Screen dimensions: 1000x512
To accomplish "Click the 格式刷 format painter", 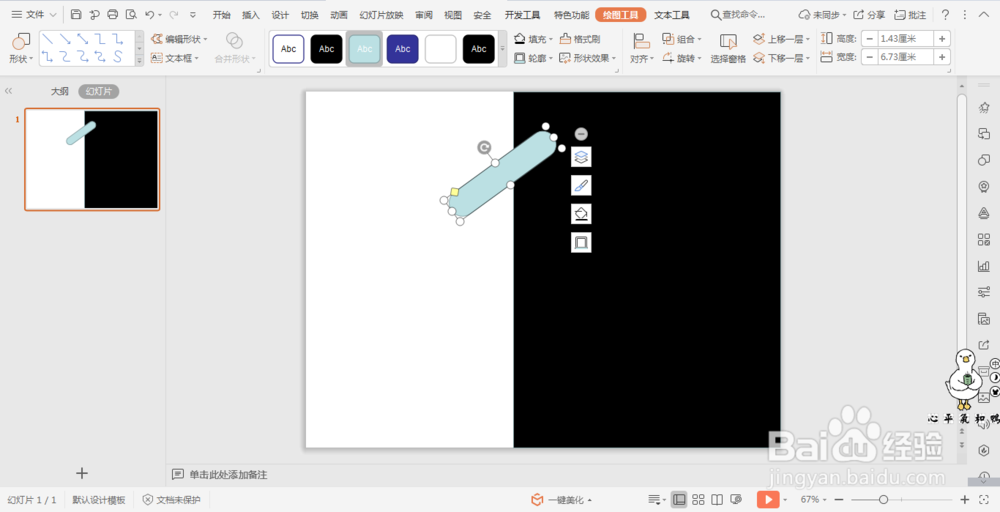I will tap(580, 39).
